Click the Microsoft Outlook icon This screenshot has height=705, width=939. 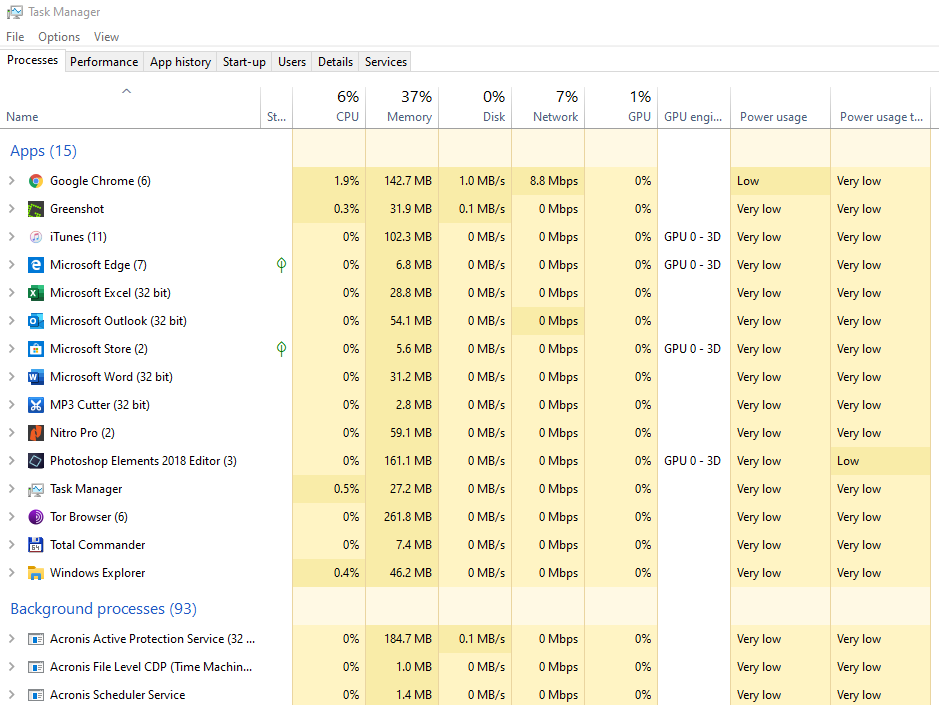coord(36,321)
